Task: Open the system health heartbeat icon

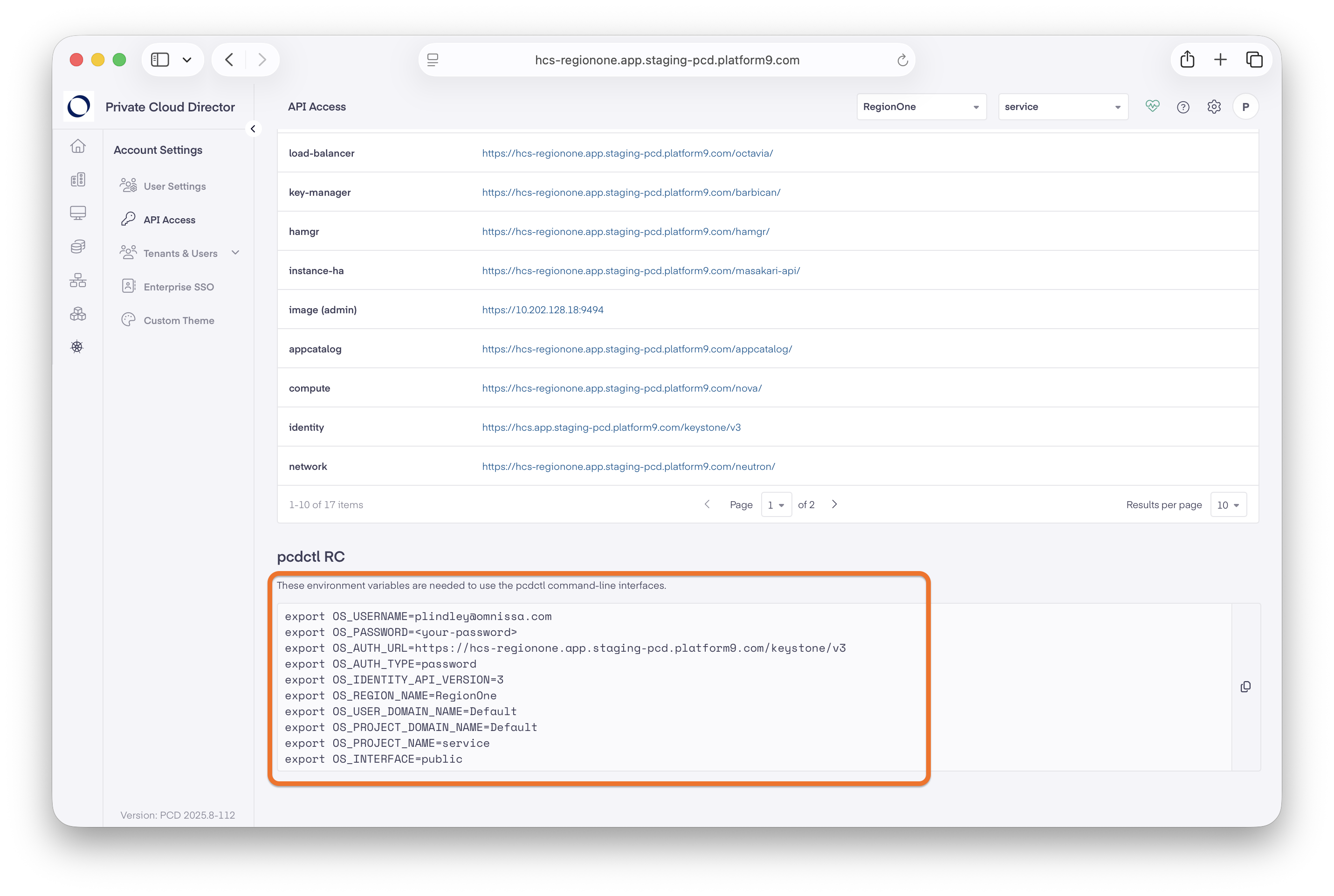Action: coord(1152,106)
